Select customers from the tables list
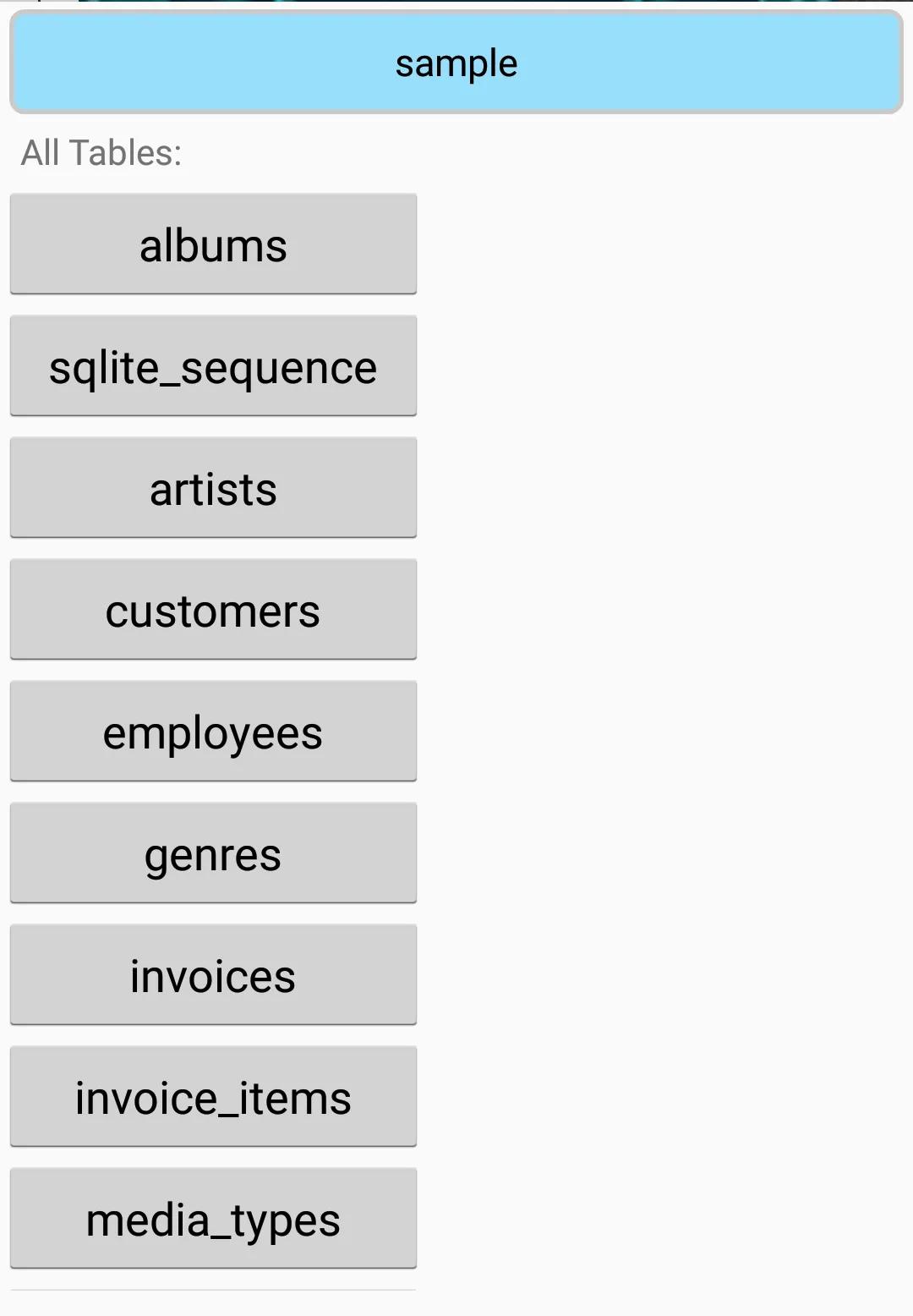The height and width of the screenshot is (1316, 913). pyautogui.click(x=213, y=610)
